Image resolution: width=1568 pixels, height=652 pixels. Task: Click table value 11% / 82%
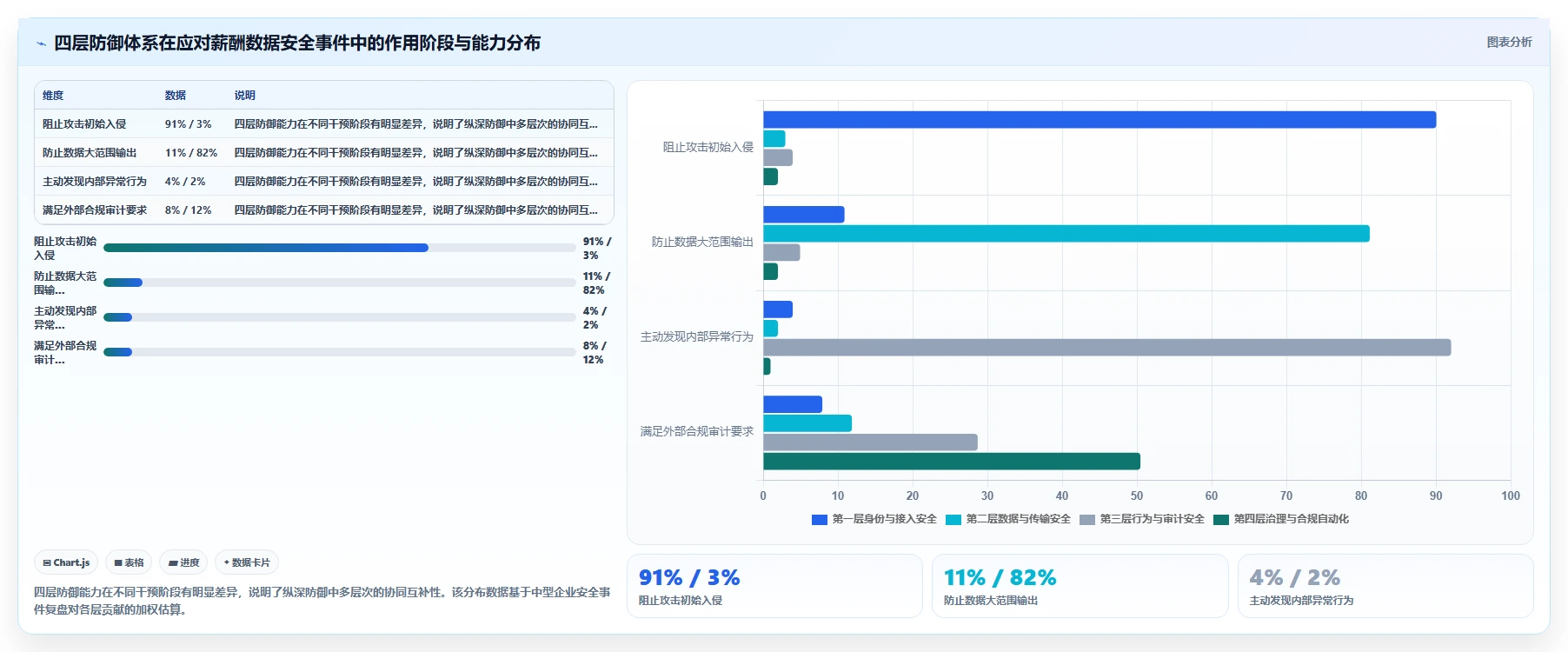(191, 153)
